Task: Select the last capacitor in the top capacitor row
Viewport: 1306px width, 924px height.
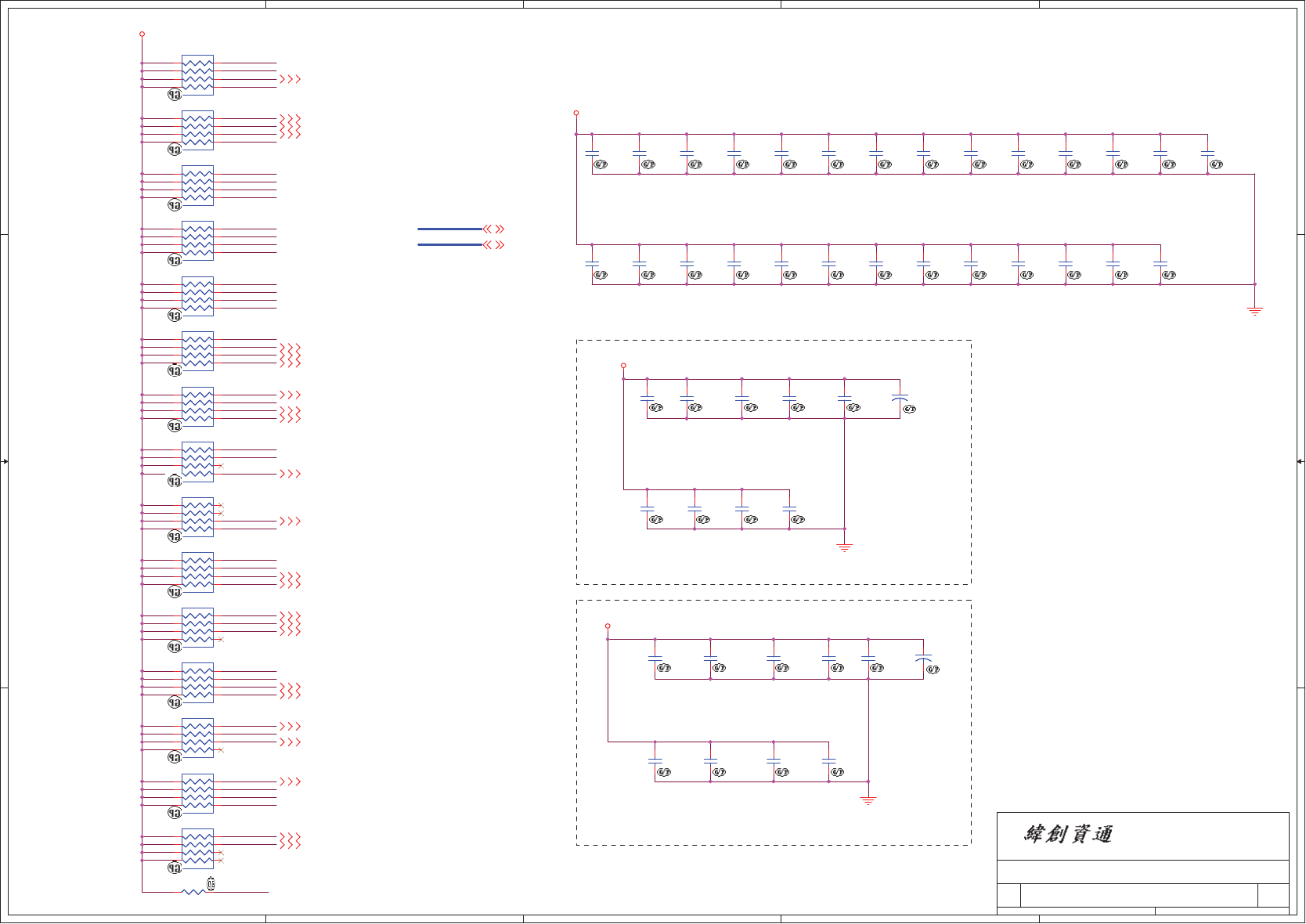Action: click(1207, 152)
